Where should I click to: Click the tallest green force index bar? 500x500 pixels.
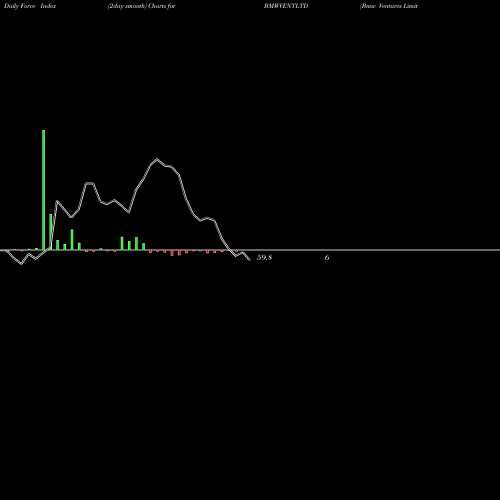(x=44, y=190)
